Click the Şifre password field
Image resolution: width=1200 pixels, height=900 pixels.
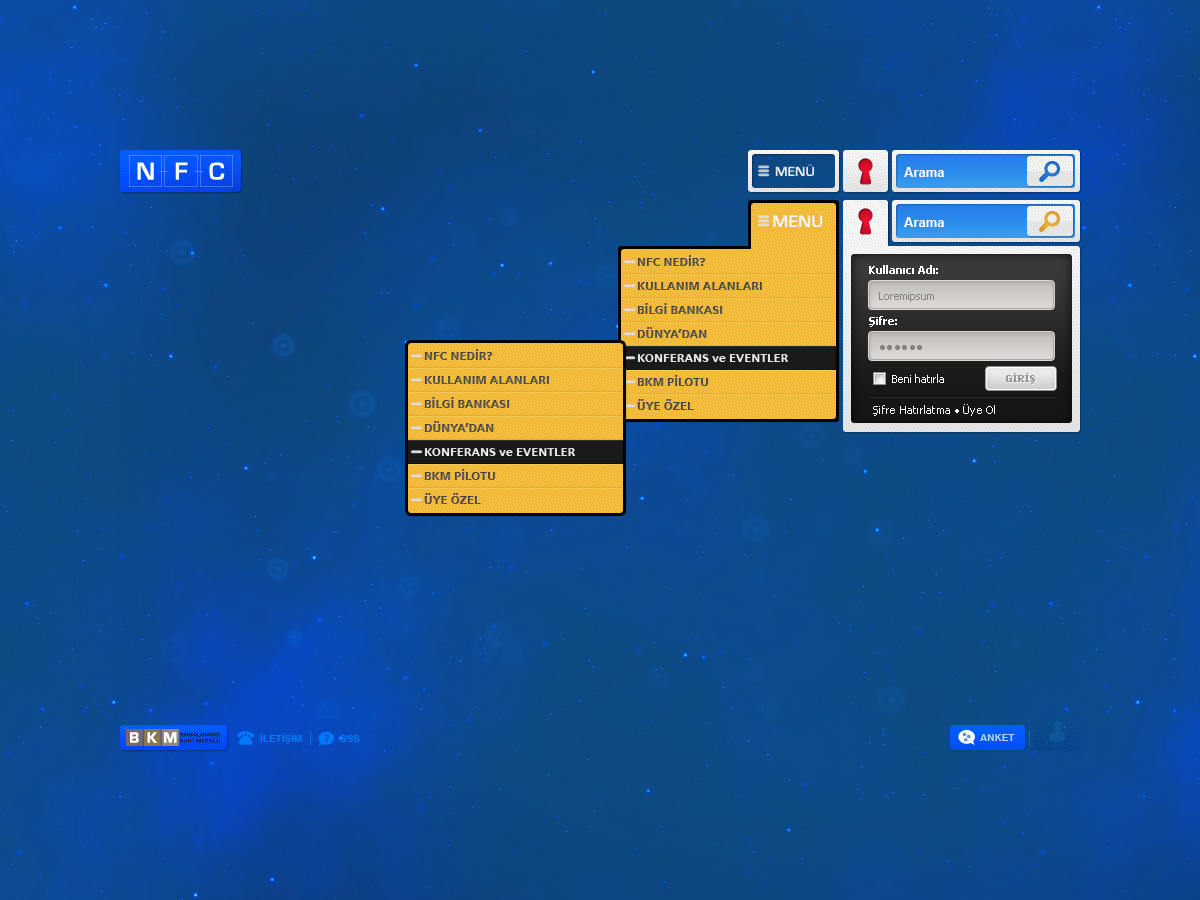pos(961,347)
